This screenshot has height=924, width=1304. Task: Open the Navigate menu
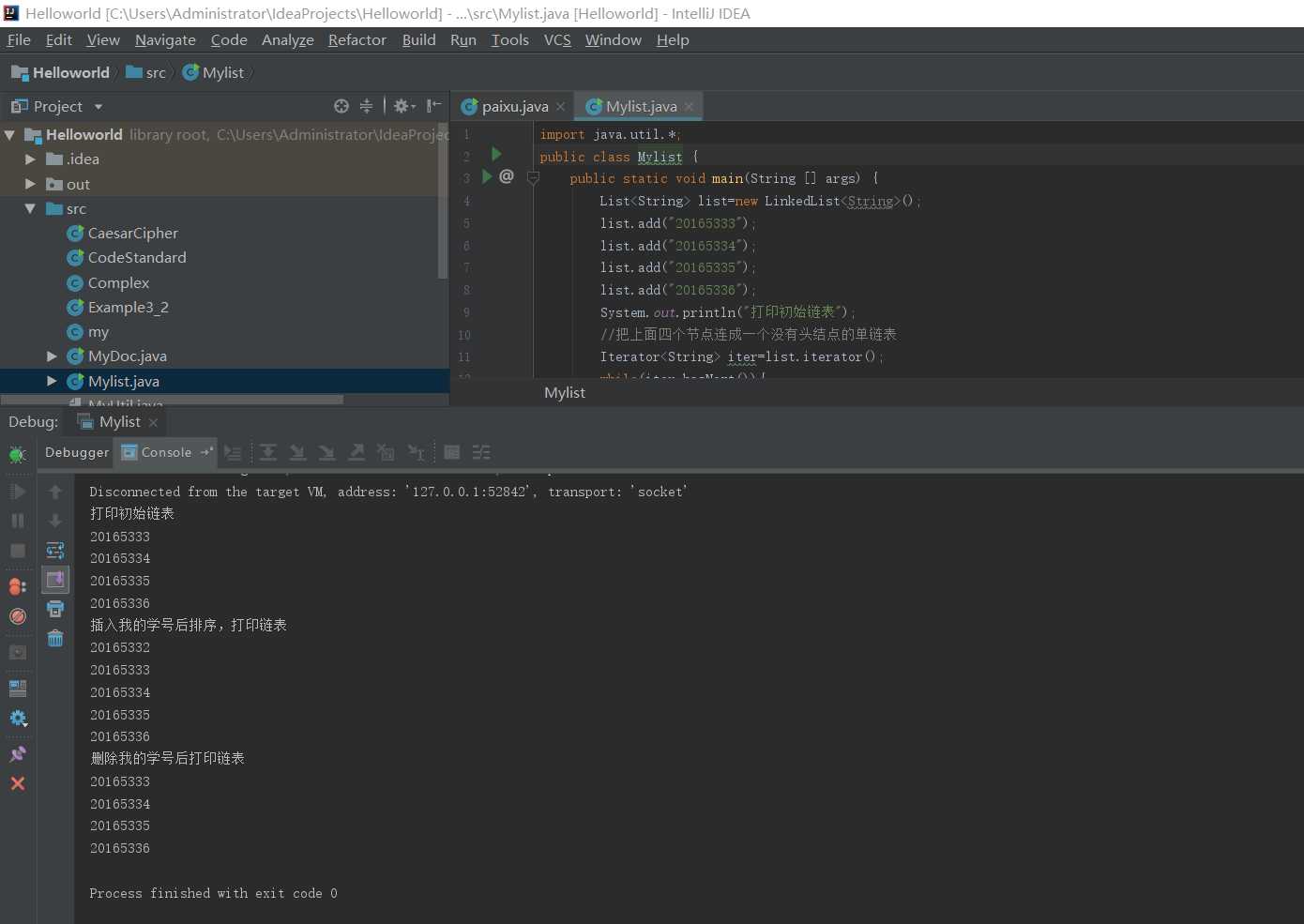pos(165,39)
